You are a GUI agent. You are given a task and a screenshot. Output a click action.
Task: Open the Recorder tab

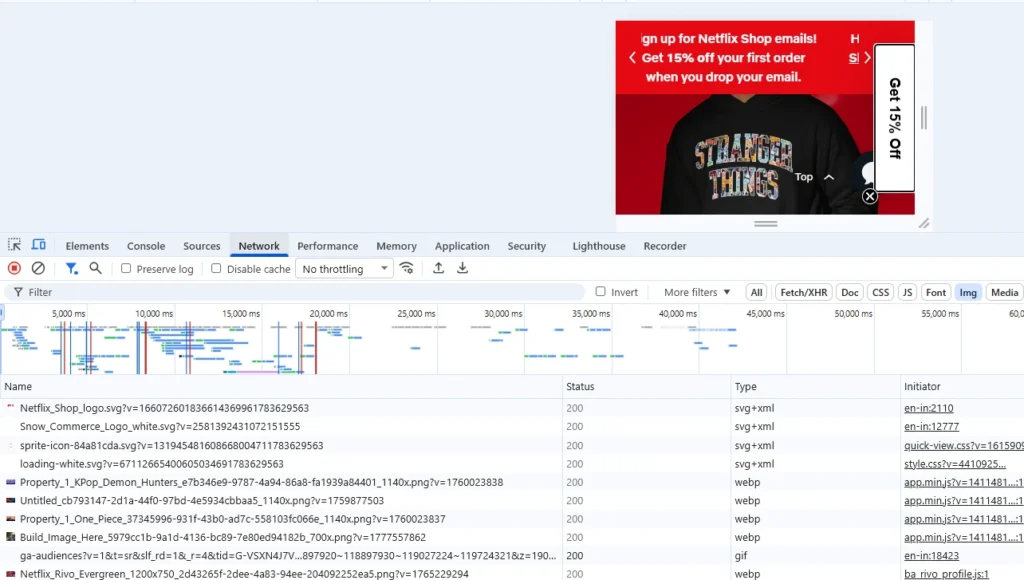coord(665,246)
